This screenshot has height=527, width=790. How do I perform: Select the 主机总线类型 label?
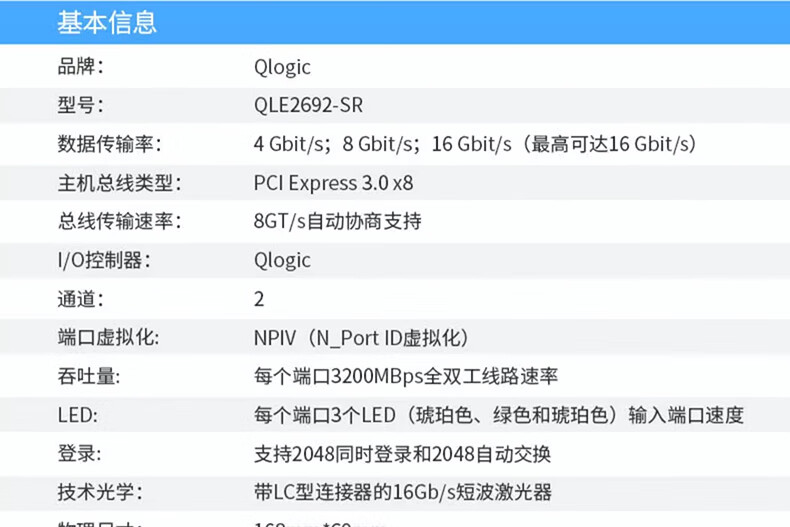(120, 183)
